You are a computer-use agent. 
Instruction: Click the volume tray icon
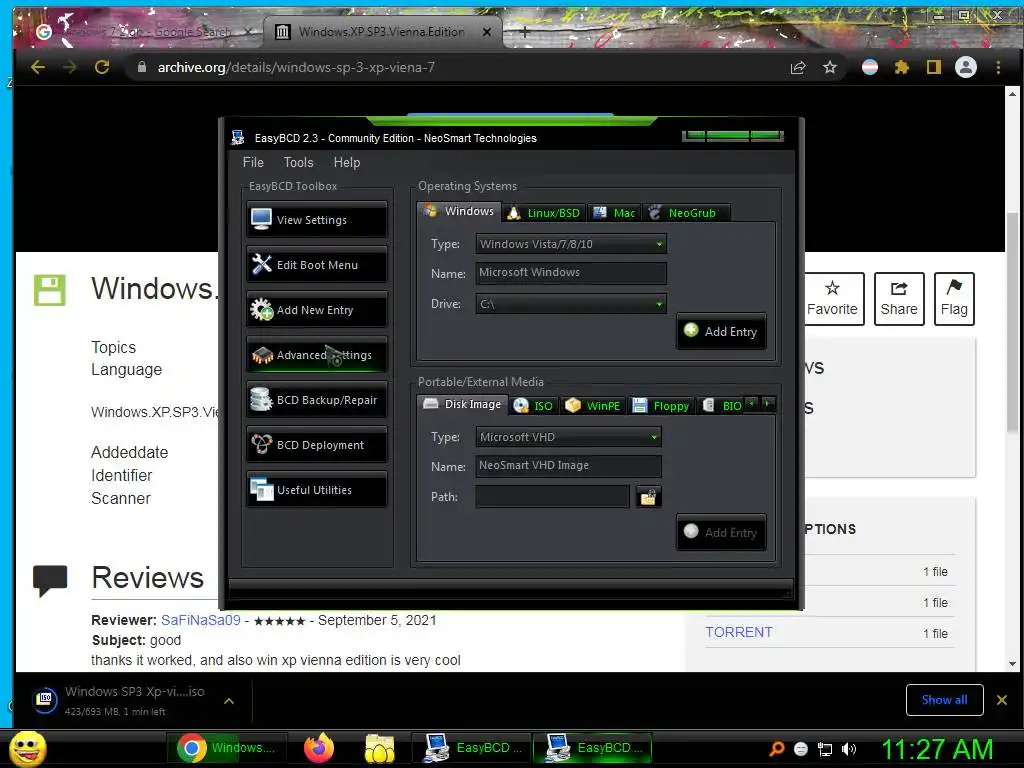tap(849, 750)
